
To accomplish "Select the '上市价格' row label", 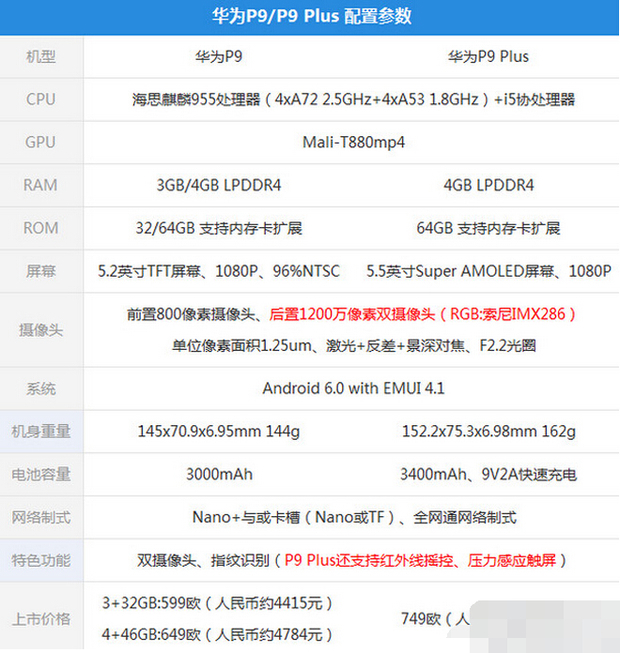I will pyautogui.click(x=41, y=619).
